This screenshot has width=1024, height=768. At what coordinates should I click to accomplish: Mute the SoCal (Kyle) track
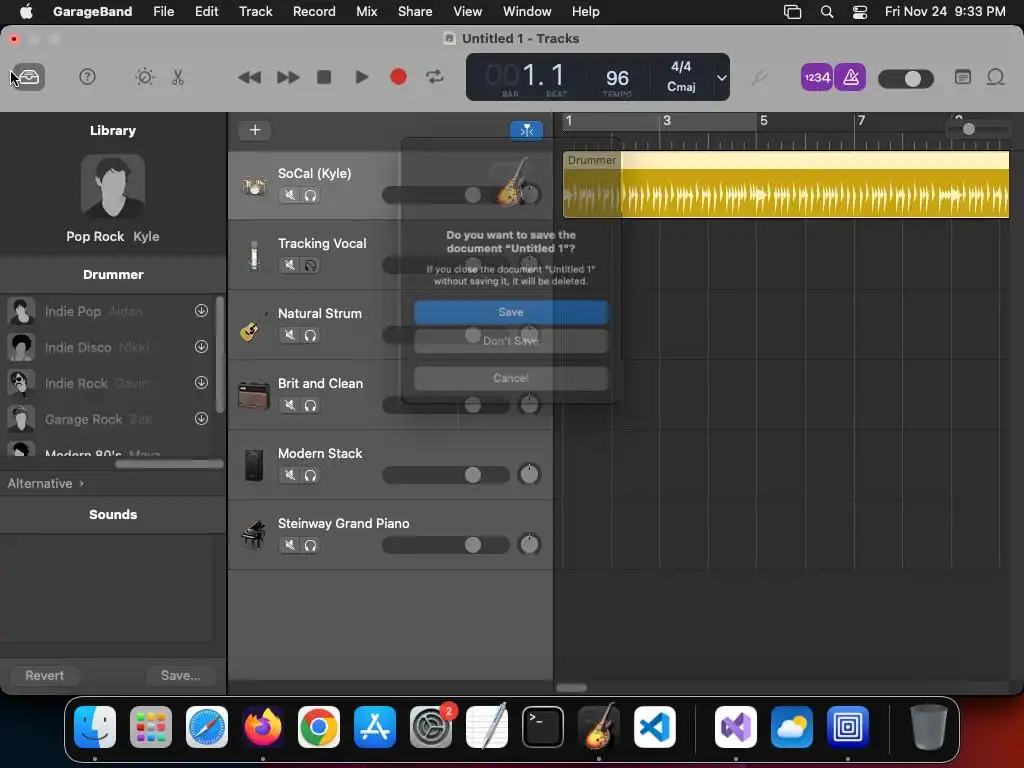(x=289, y=195)
